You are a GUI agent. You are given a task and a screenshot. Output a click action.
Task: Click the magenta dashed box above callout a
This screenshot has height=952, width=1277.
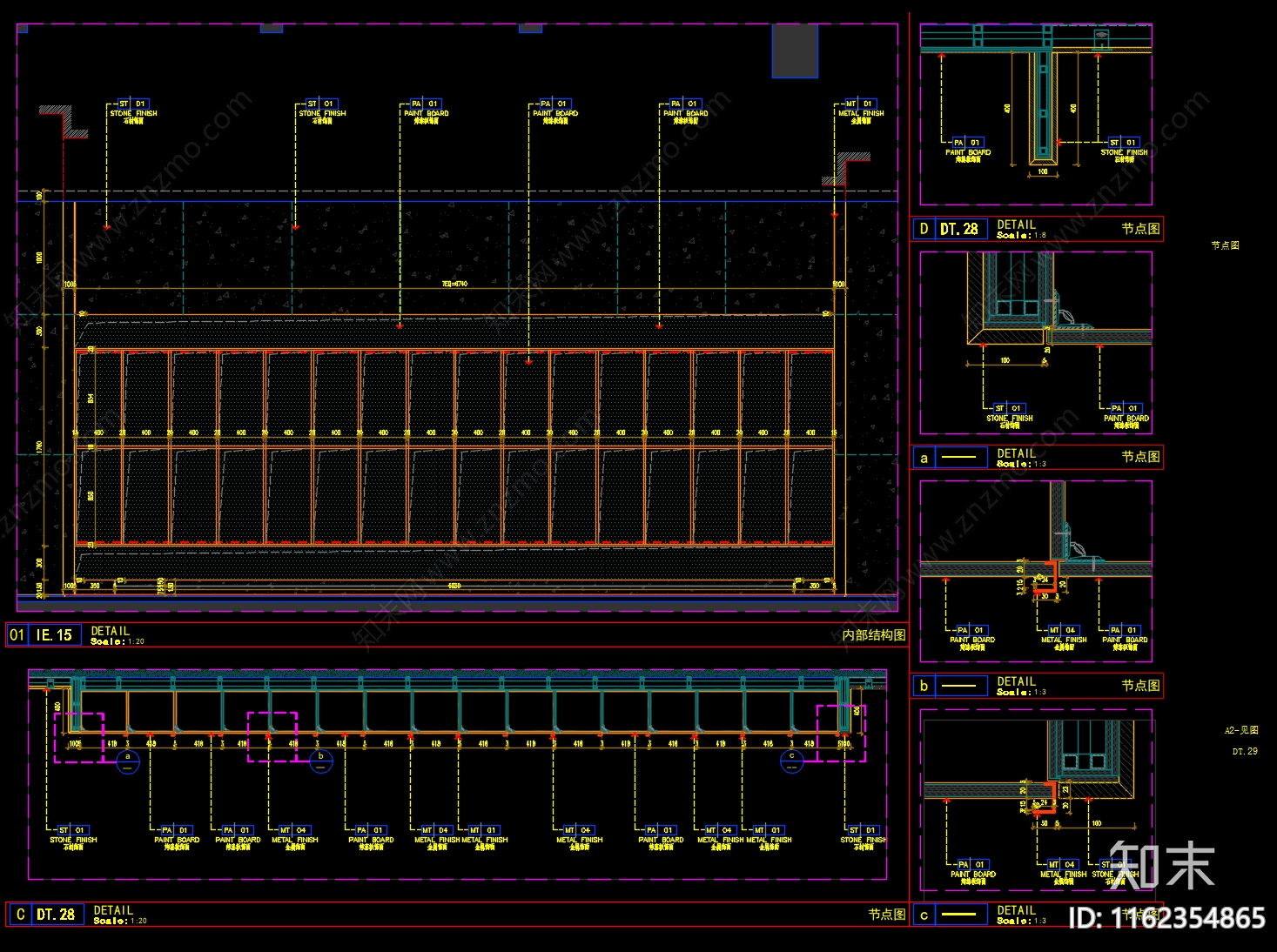click(x=79, y=737)
